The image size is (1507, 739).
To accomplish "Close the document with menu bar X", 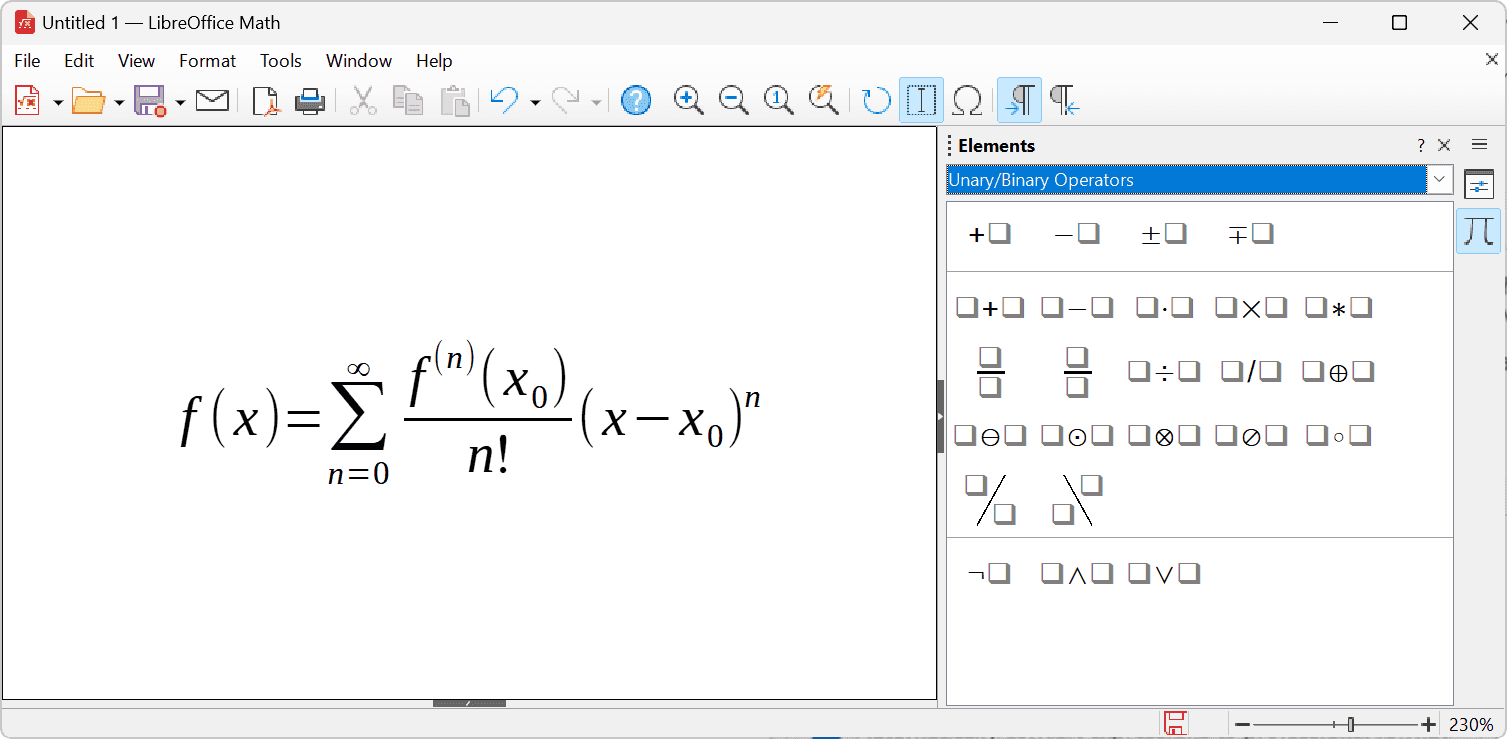I will click(1492, 60).
